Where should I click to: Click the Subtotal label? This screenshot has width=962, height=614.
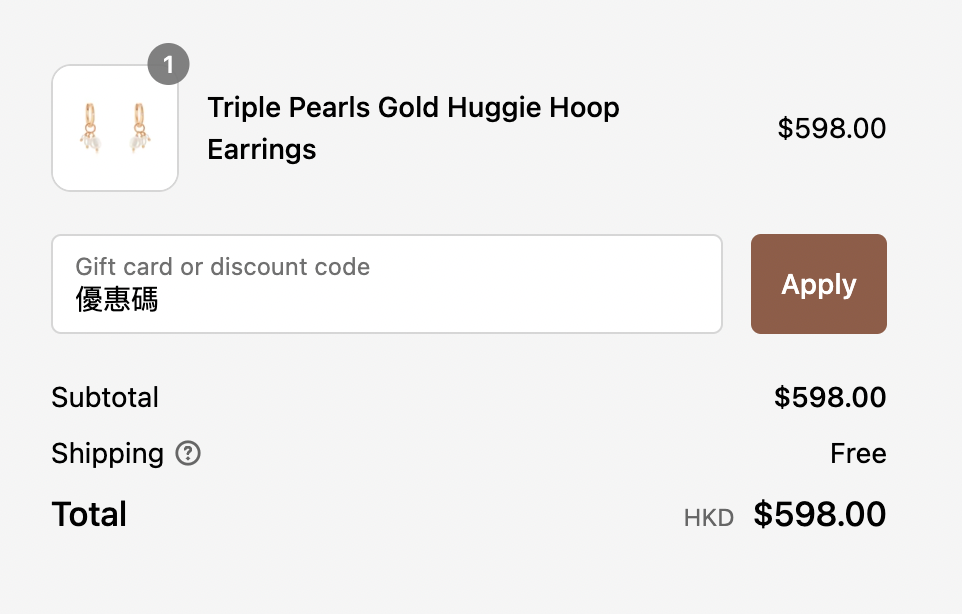click(x=105, y=397)
